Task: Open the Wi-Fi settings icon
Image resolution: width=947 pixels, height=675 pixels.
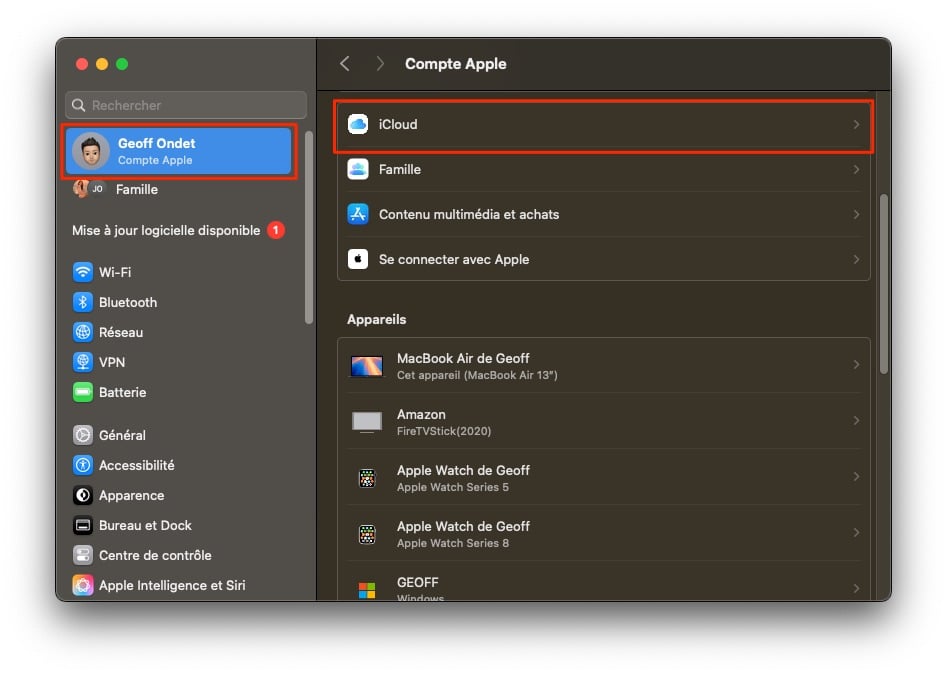Action: [x=83, y=272]
